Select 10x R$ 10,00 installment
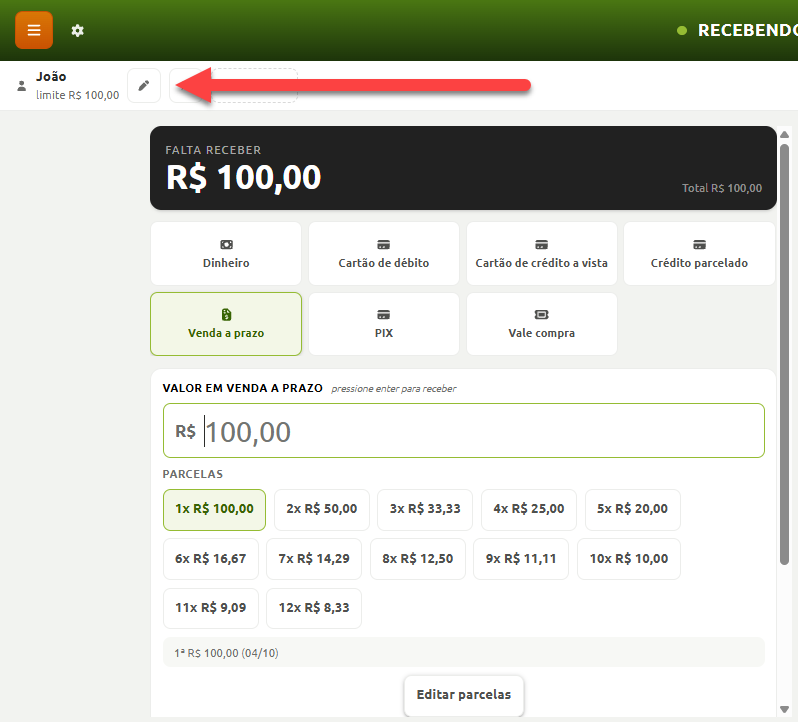The image size is (798, 722). coord(629,559)
